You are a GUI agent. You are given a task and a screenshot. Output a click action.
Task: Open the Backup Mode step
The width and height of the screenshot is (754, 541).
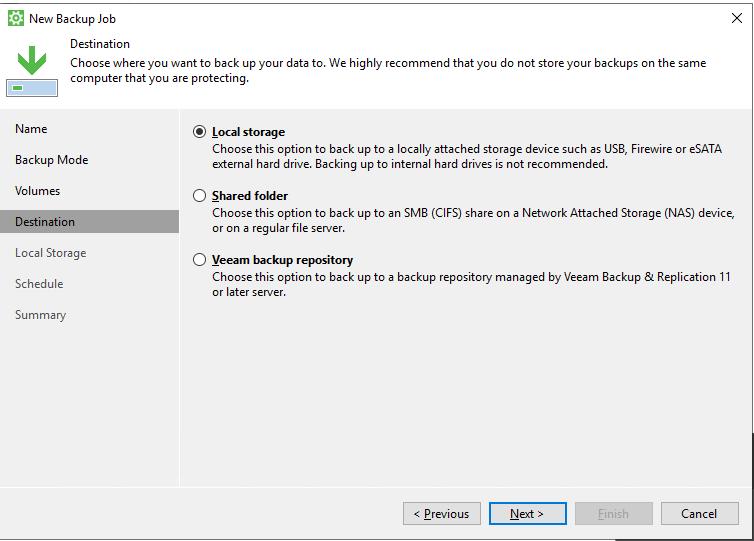51,160
